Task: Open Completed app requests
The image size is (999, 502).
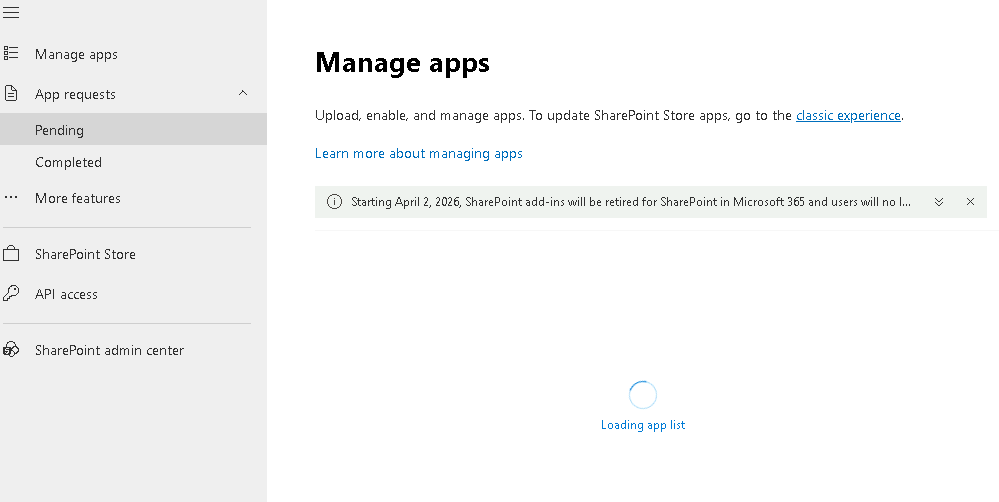Action: pyautogui.click(x=68, y=162)
